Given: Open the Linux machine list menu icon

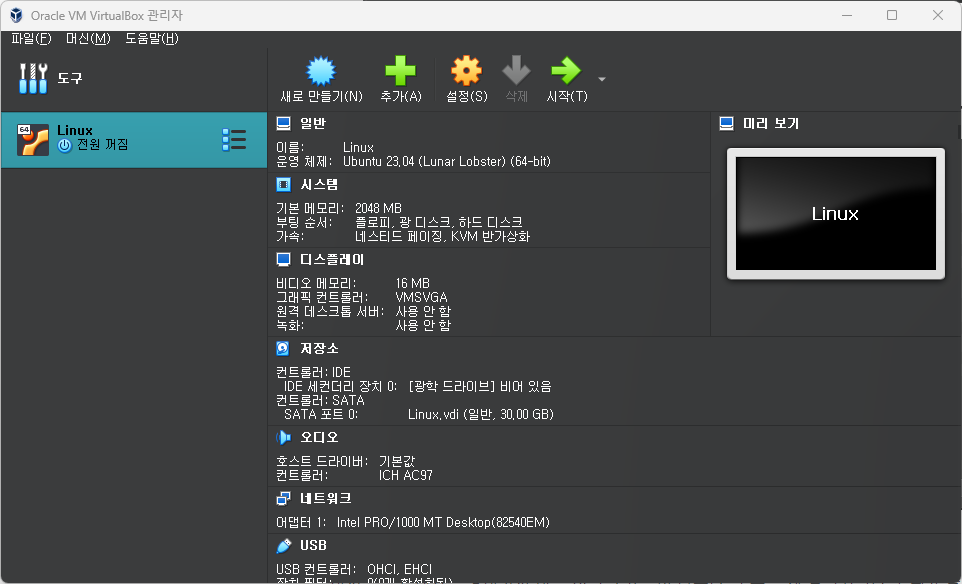Looking at the screenshot, I should coord(234,140).
